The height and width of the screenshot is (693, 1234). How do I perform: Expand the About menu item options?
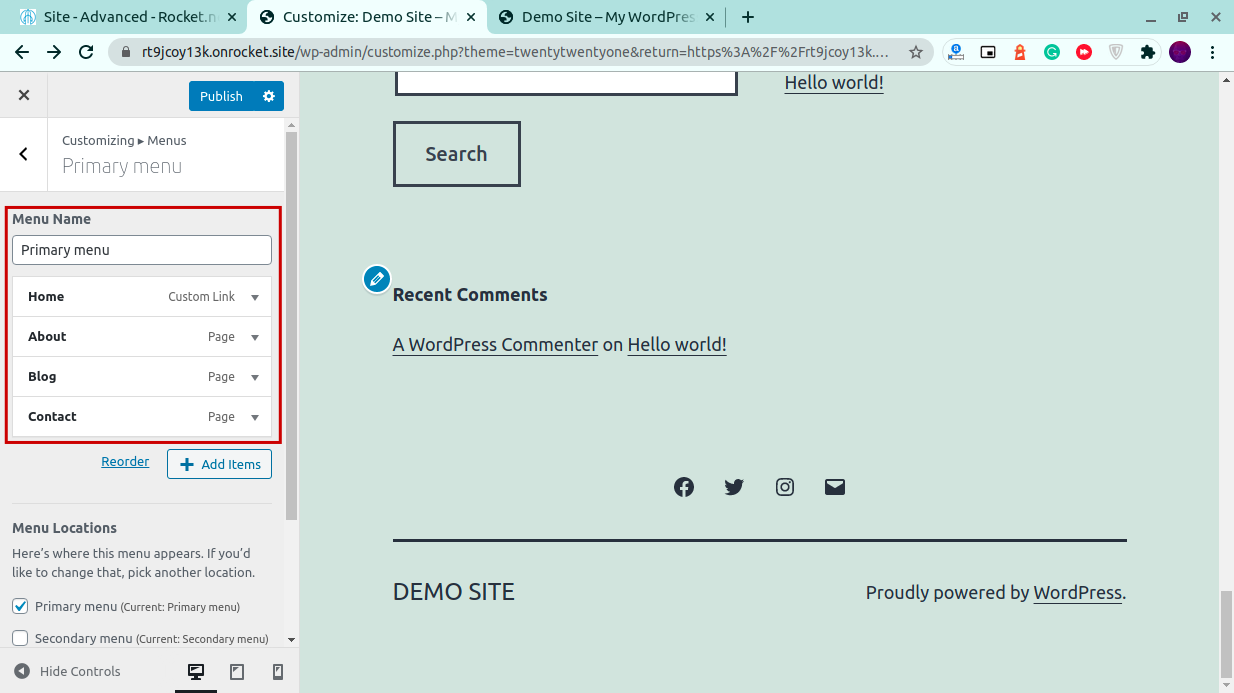click(255, 337)
